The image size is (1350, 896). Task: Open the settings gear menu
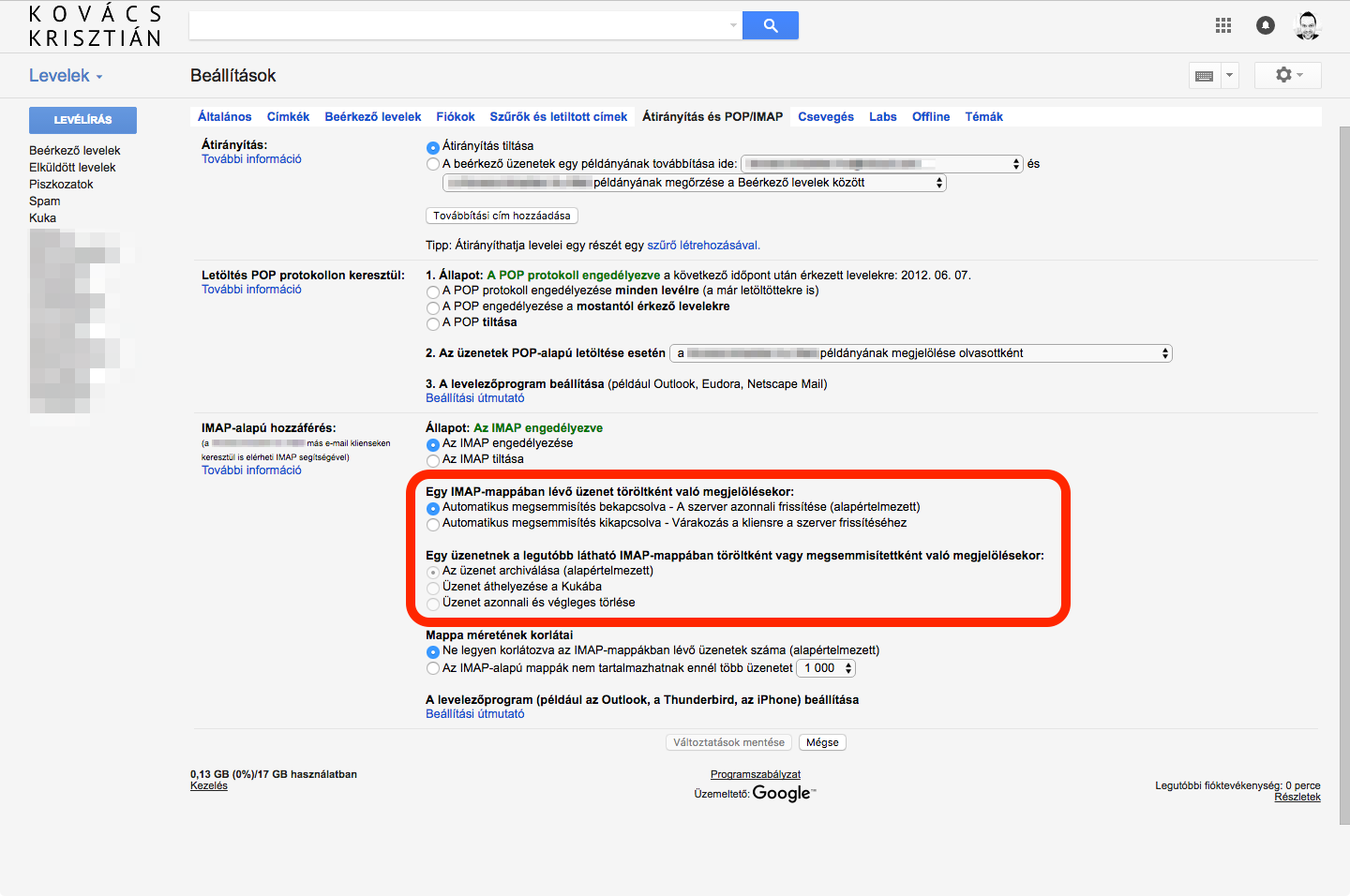coord(1287,75)
